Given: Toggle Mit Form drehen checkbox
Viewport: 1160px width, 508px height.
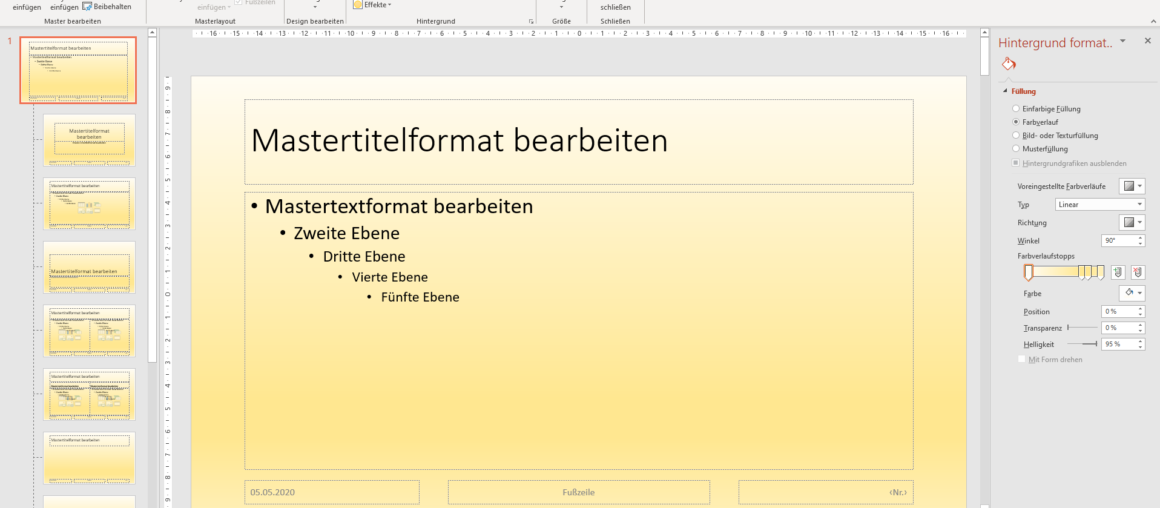Looking at the screenshot, I should [1022, 359].
